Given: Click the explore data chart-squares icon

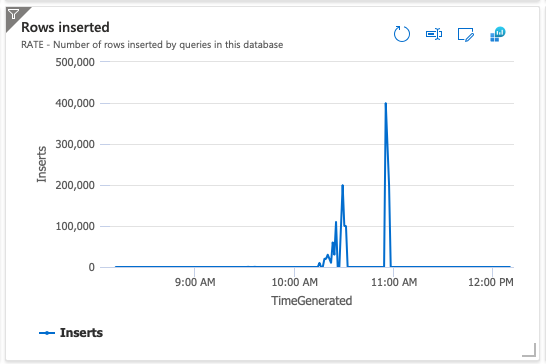Looking at the screenshot, I should click(x=498, y=34).
